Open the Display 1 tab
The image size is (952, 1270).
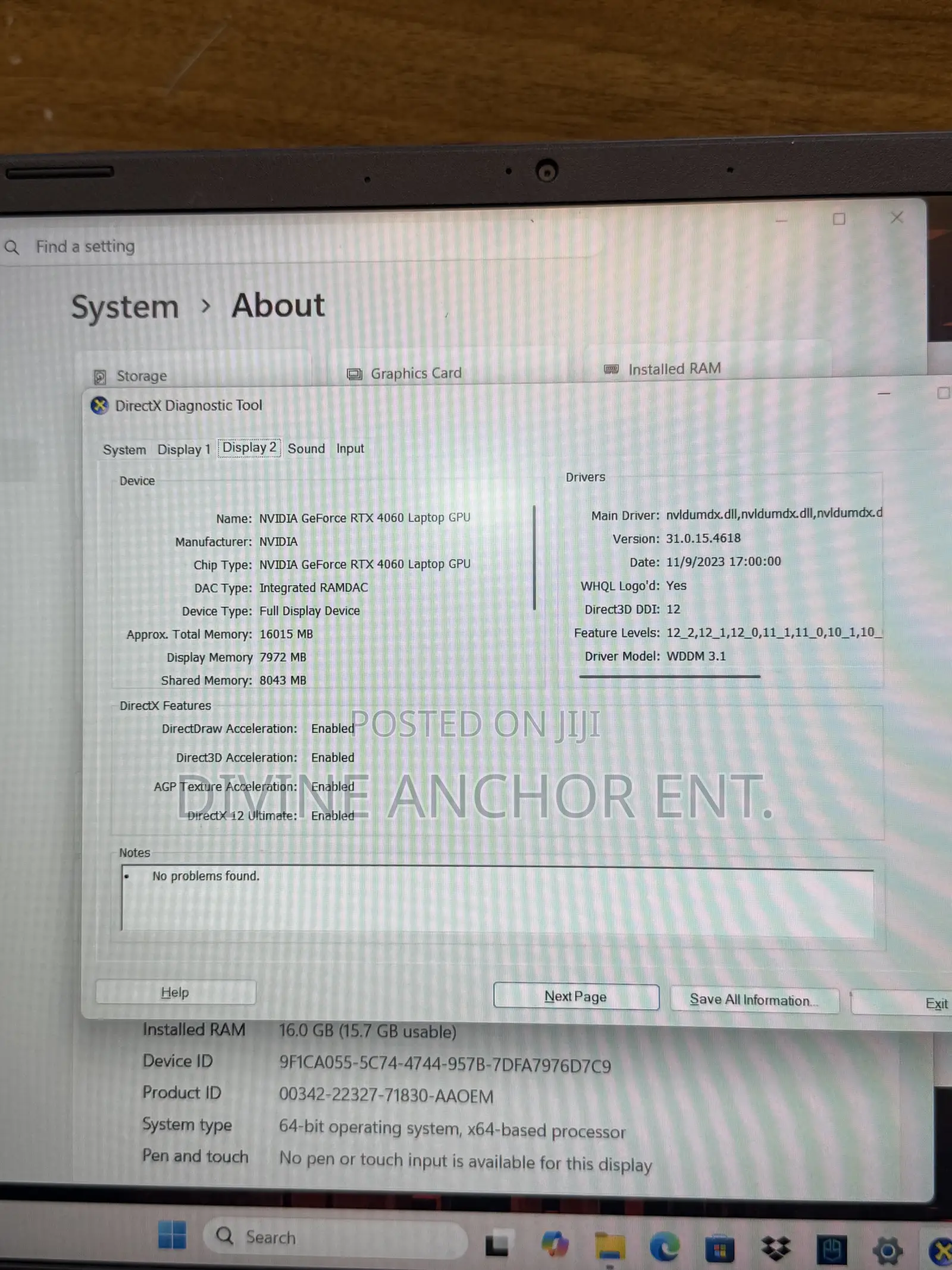point(184,449)
